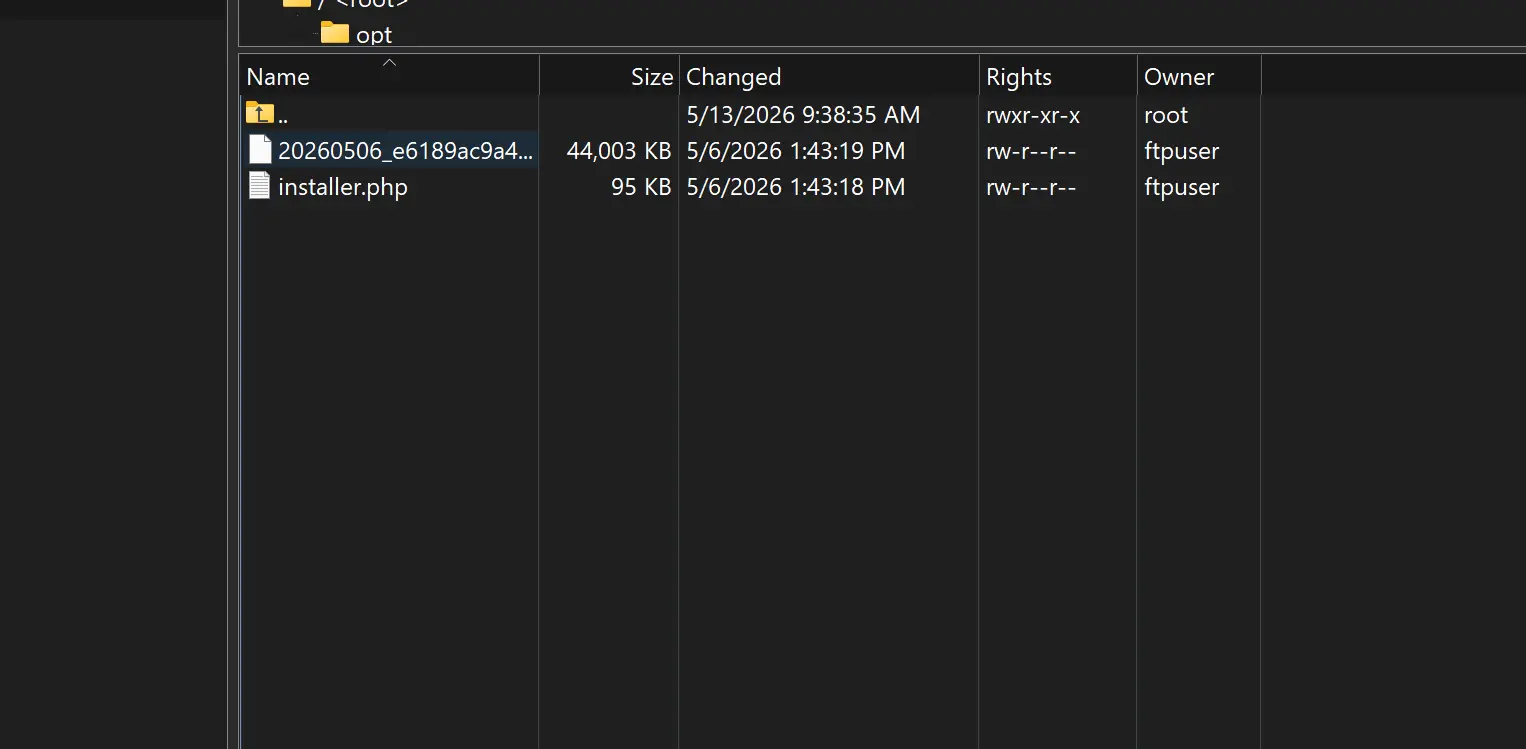This screenshot has height=749, width=1526.
Task: Click the rwxr-xr-x rights value
Action: tap(1033, 115)
